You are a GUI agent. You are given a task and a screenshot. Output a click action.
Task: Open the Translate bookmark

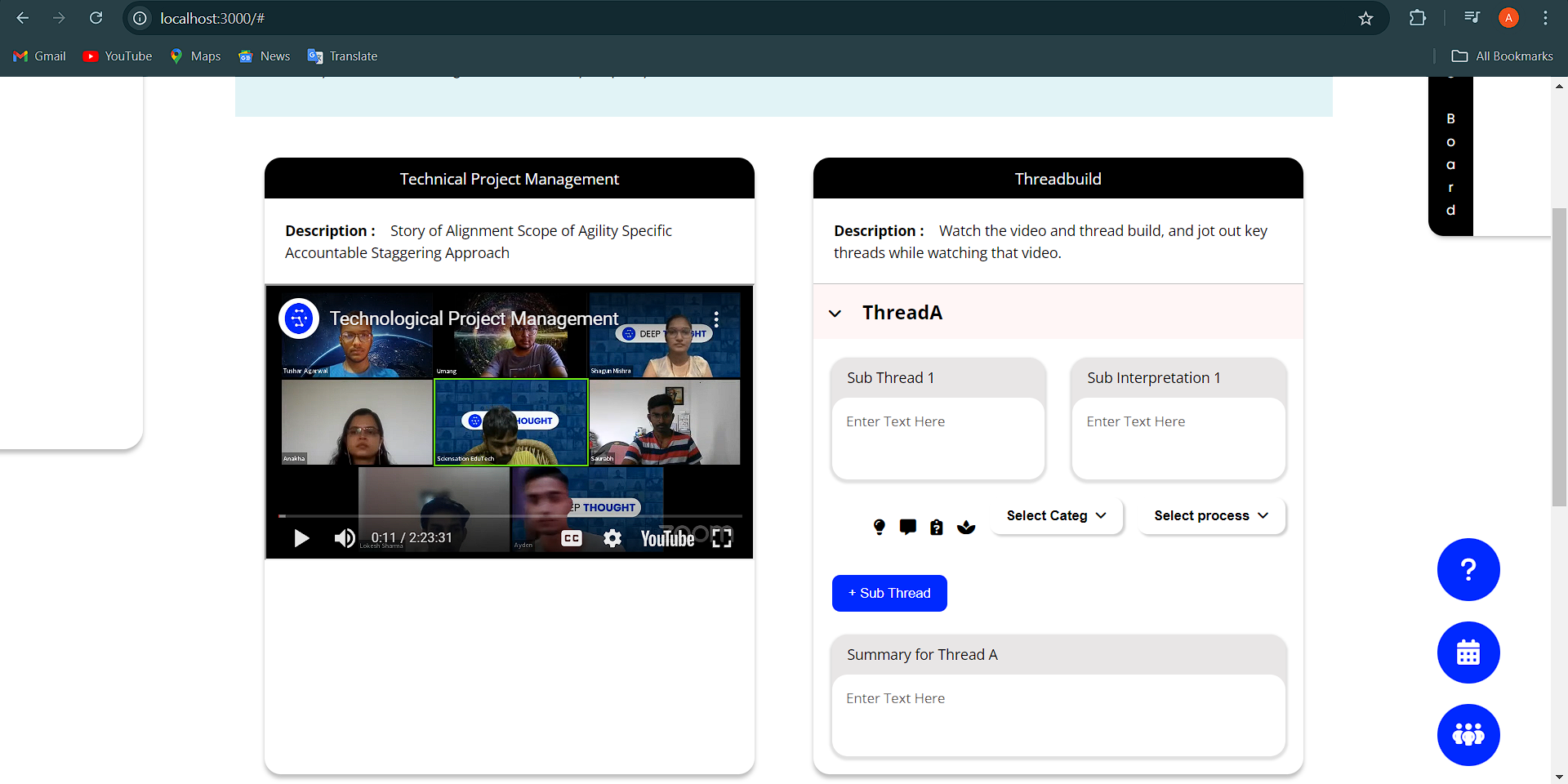pos(342,56)
